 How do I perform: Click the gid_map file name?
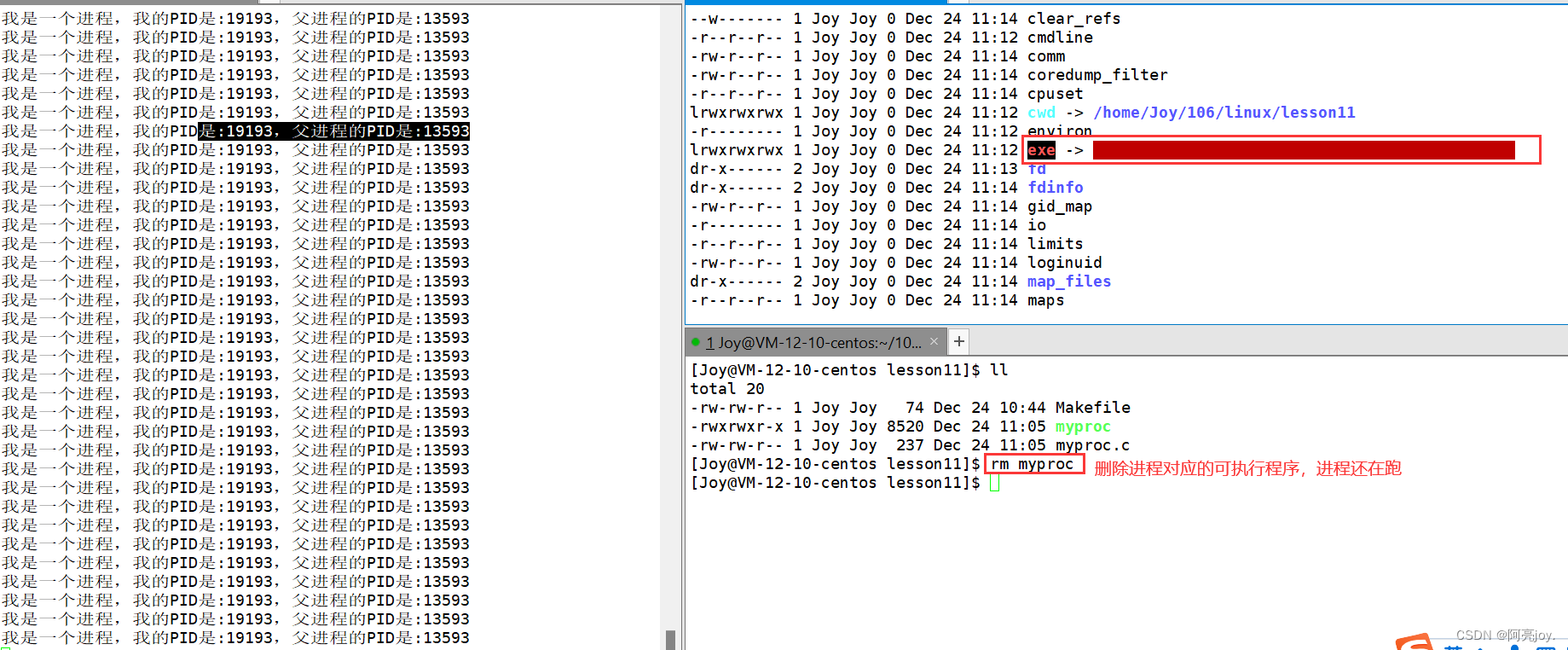coord(1060,206)
